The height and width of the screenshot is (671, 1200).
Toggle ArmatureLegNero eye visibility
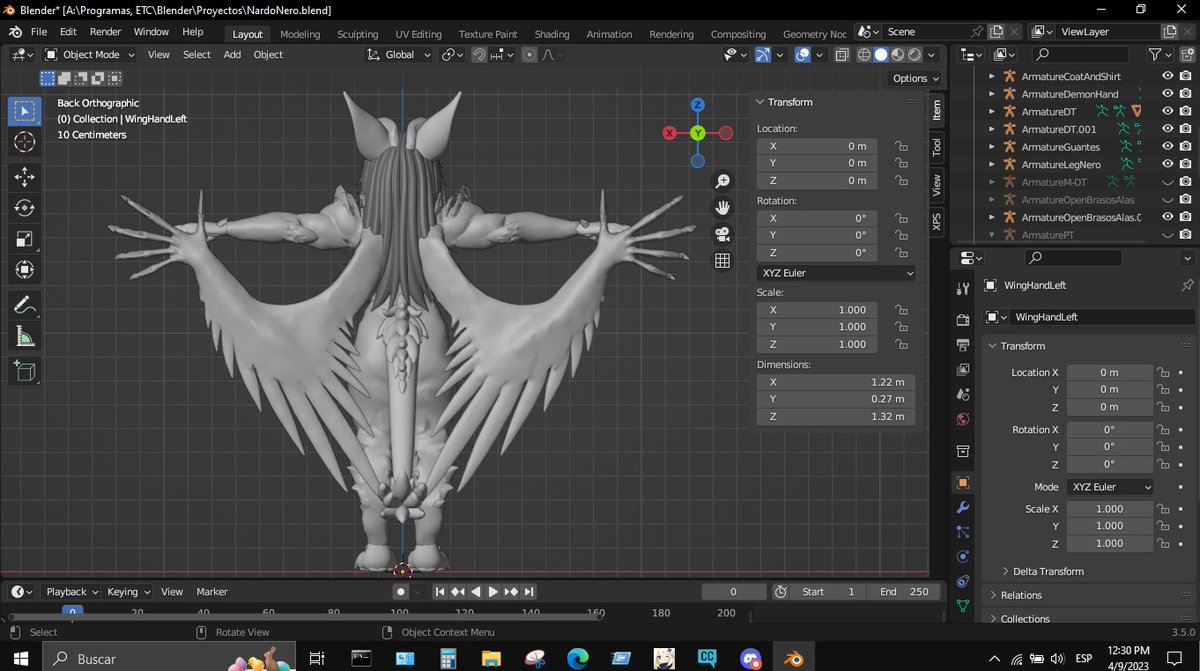(x=1167, y=164)
